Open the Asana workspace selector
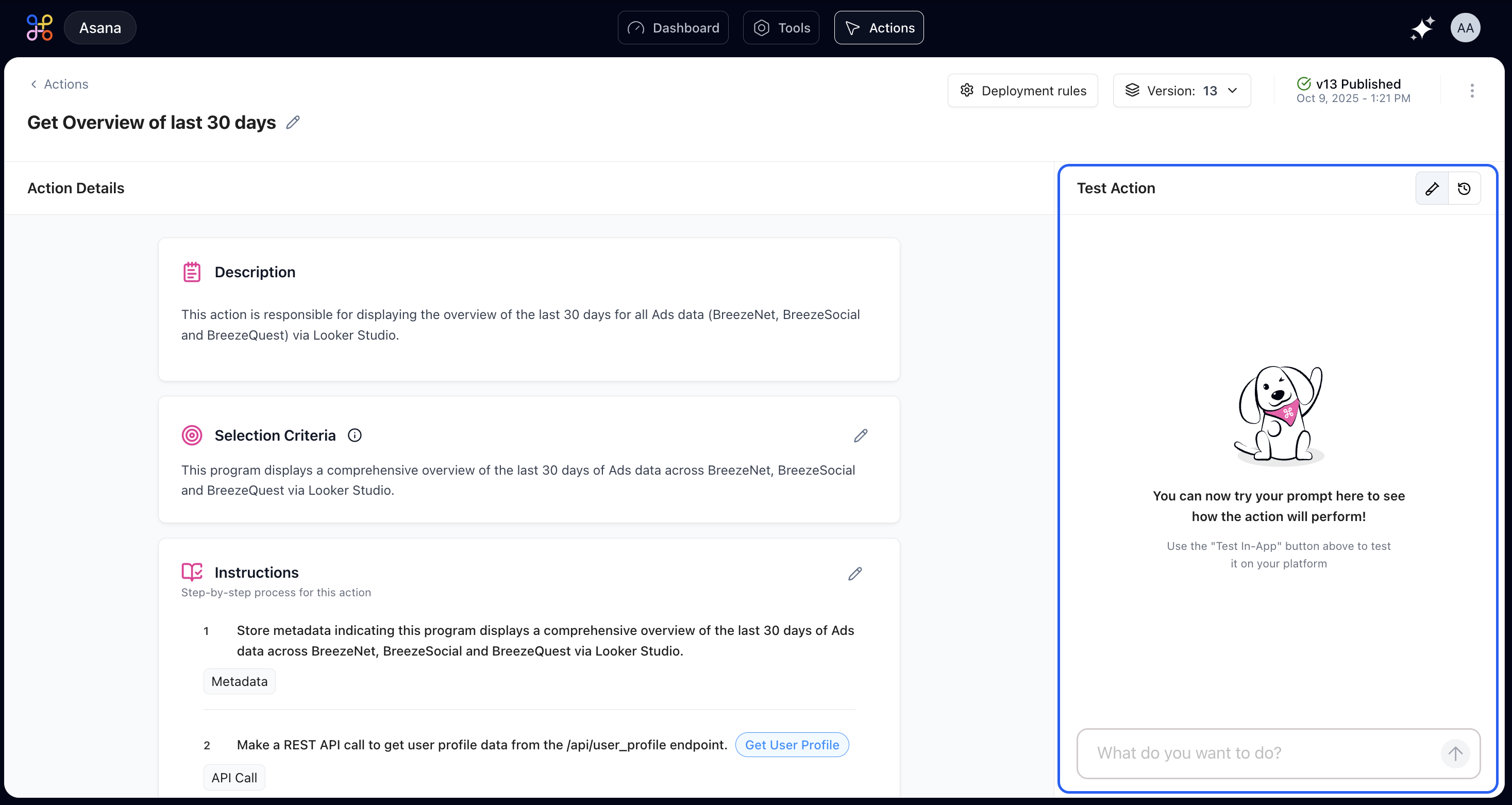The width and height of the screenshot is (1512, 805). (x=100, y=28)
